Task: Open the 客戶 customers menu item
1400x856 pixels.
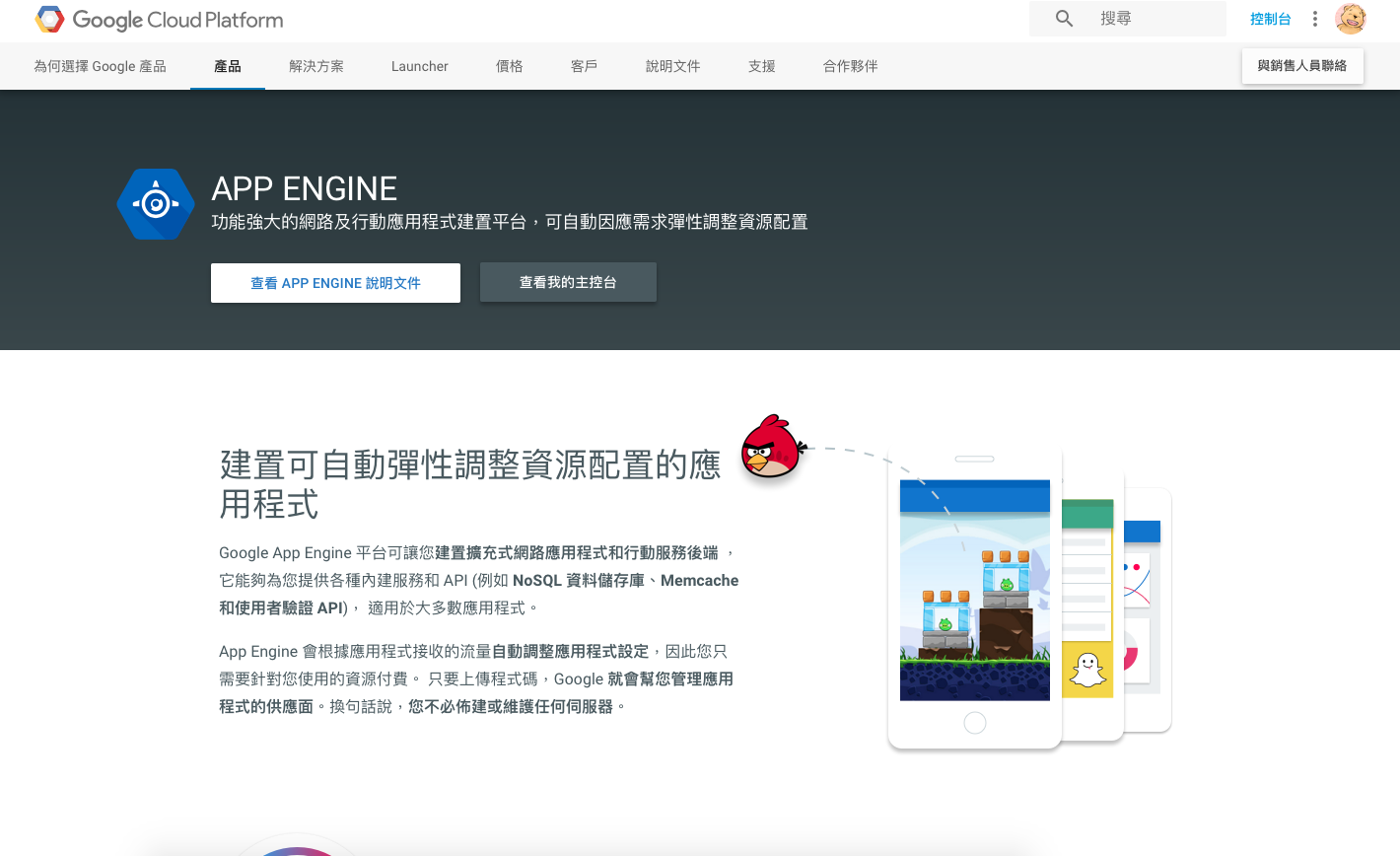Action: [x=585, y=66]
